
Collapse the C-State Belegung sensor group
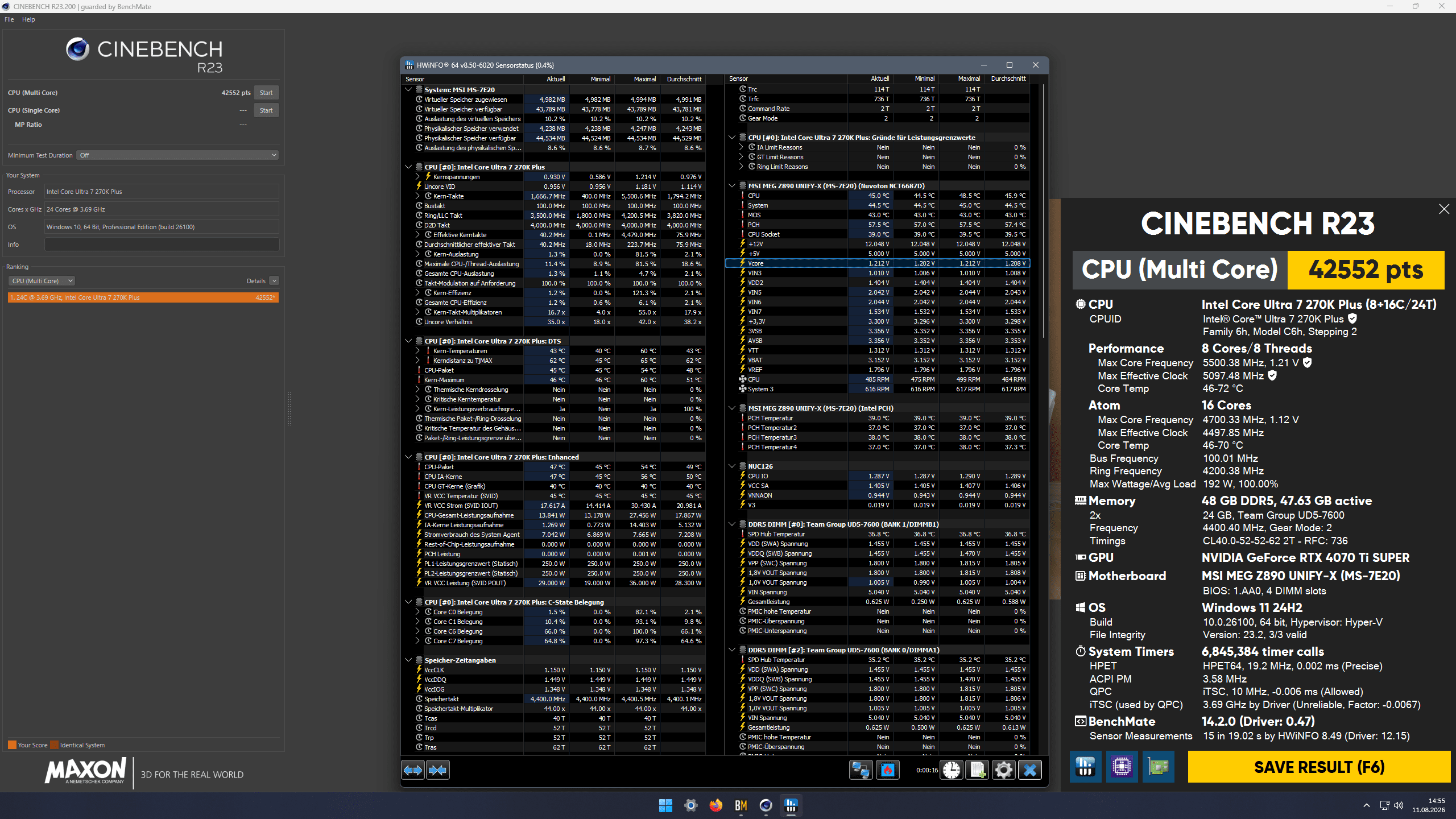pos(408,602)
